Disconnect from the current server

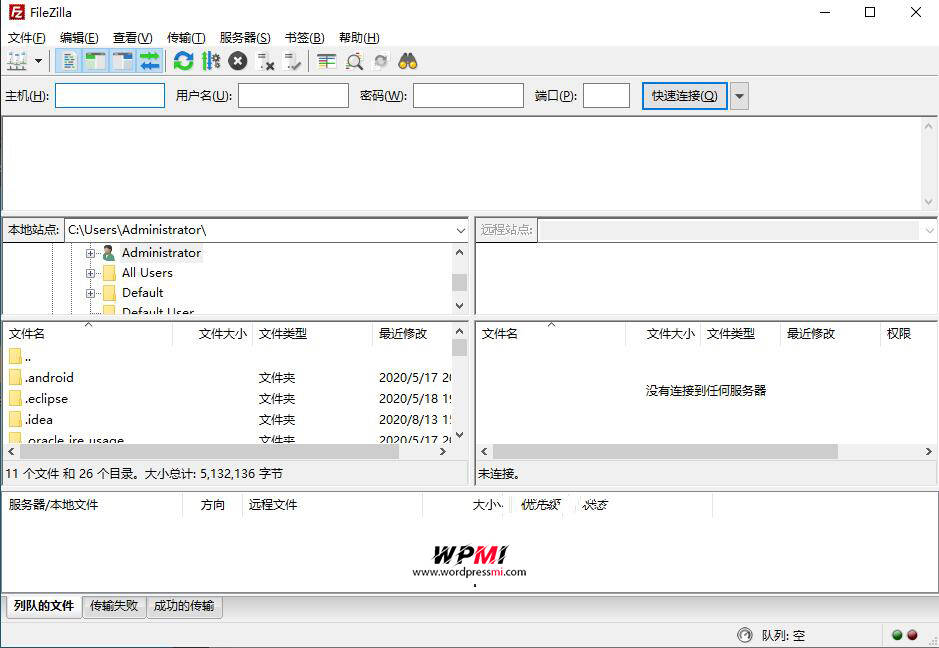pos(265,60)
